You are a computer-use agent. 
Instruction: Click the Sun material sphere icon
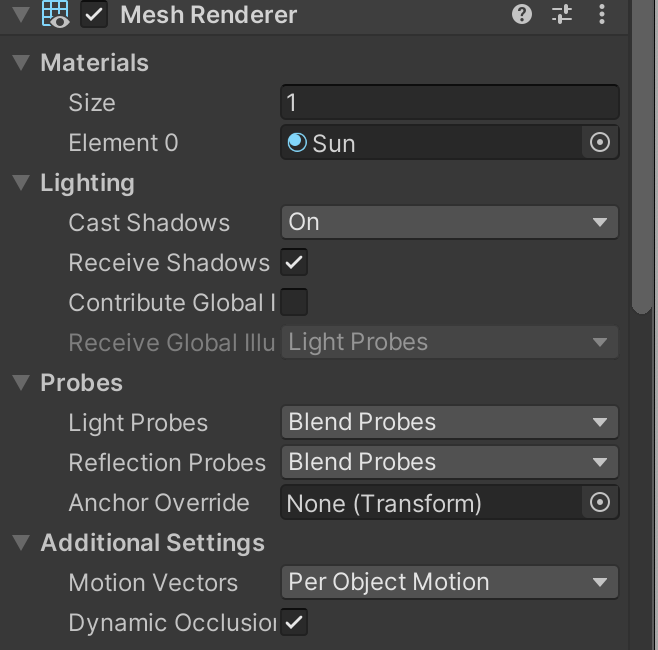pos(297,142)
